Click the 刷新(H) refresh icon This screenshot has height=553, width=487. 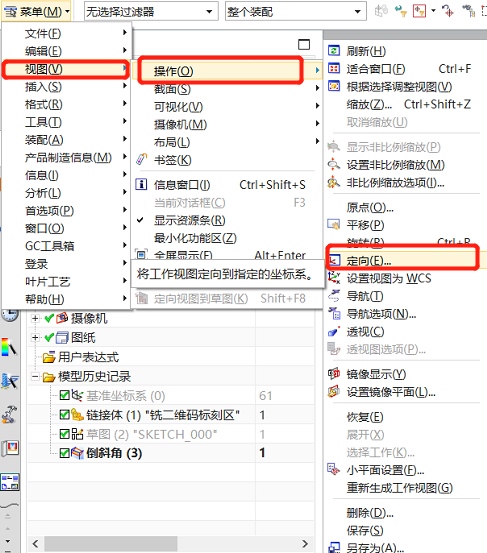click(334, 51)
